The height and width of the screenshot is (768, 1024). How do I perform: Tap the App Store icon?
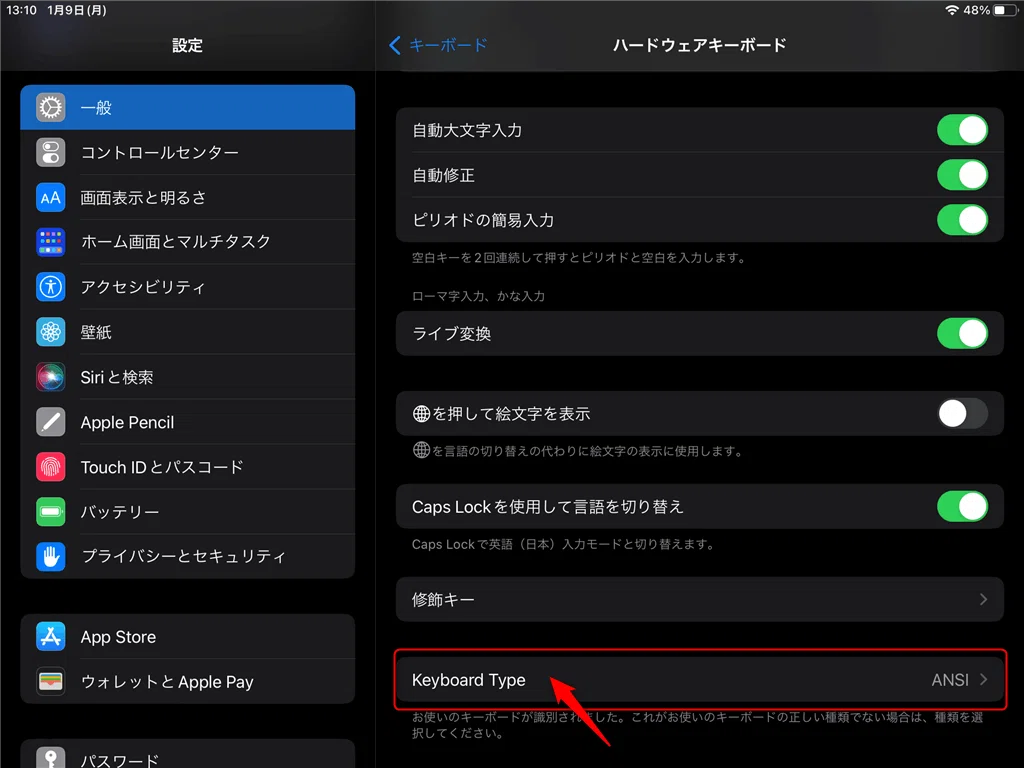click(x=51, y=637)
